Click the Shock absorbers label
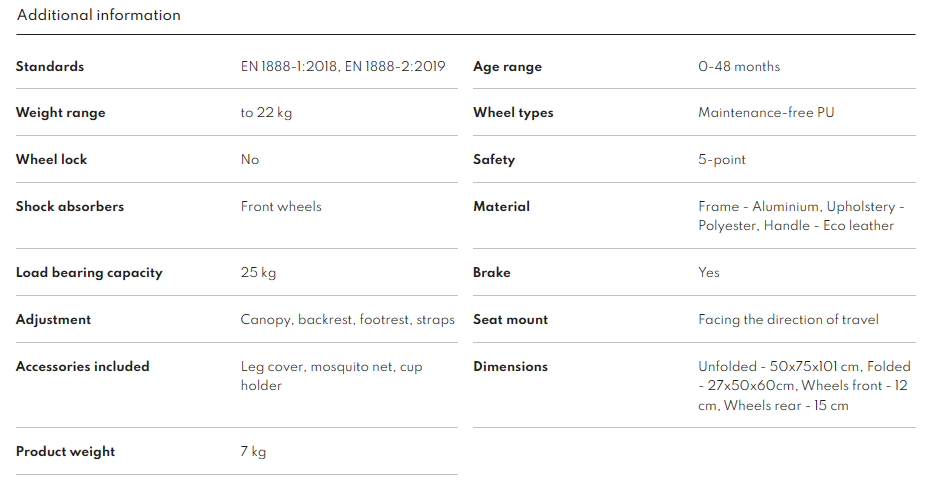 (70, 207)
